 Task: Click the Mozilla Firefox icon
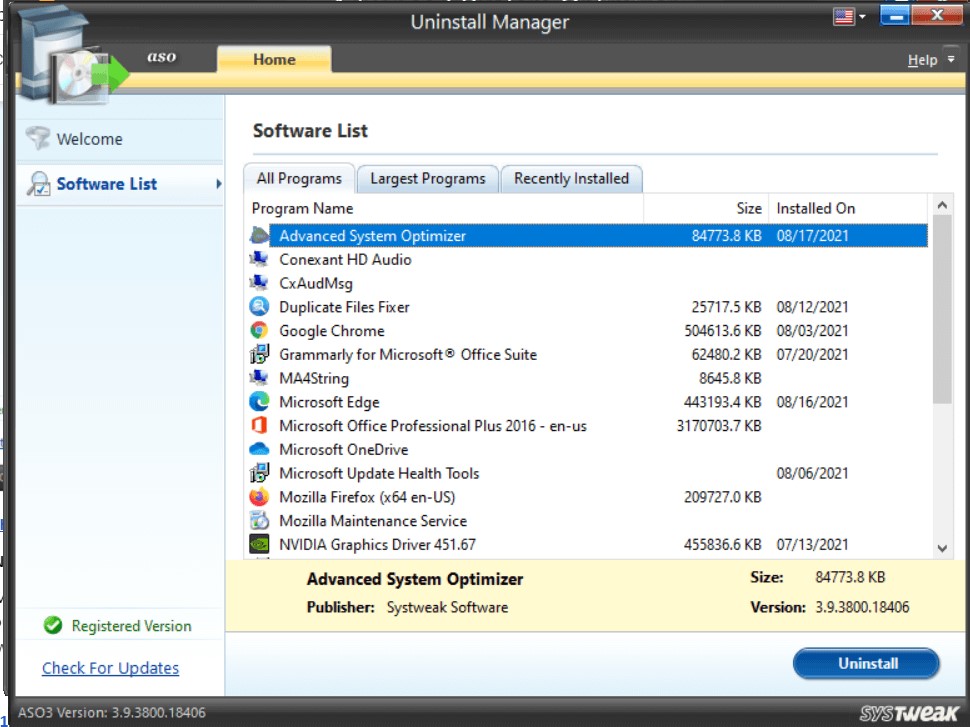(258, 497)
